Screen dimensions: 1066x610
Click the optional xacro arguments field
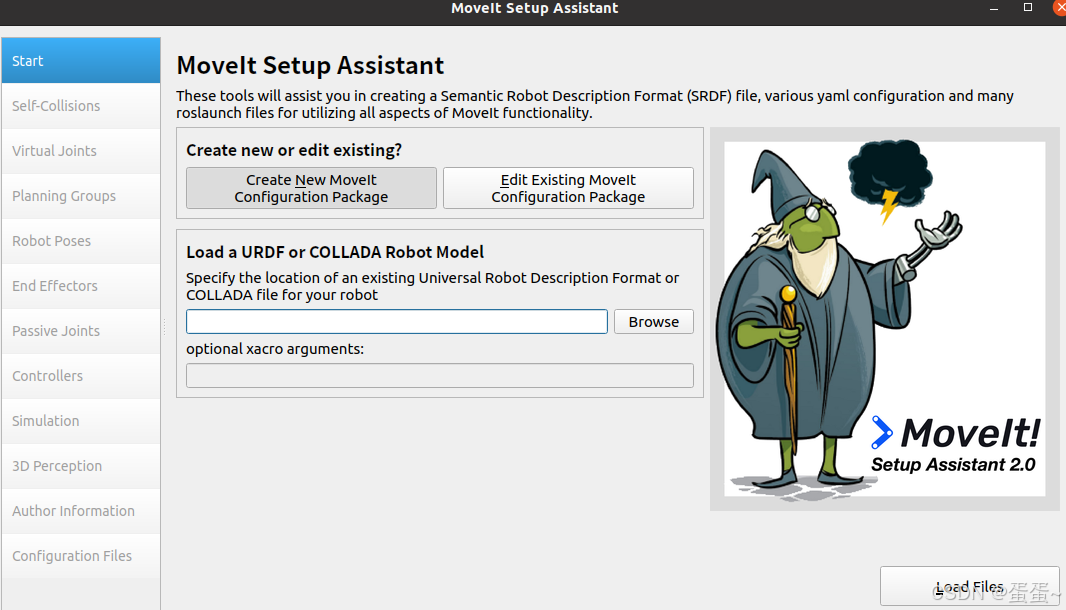440,375
